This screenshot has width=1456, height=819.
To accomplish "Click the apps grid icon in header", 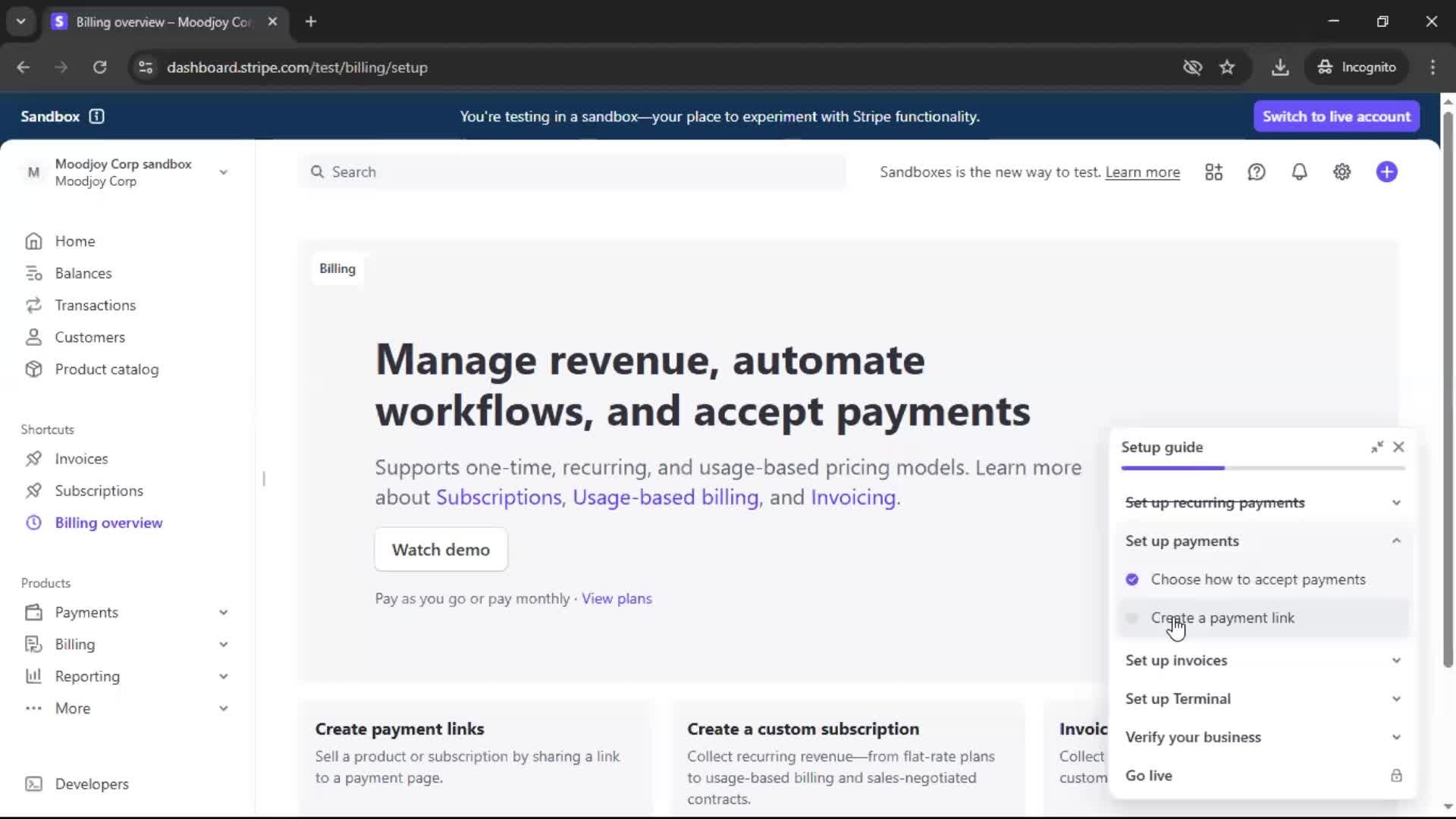I will point(1213,172).
